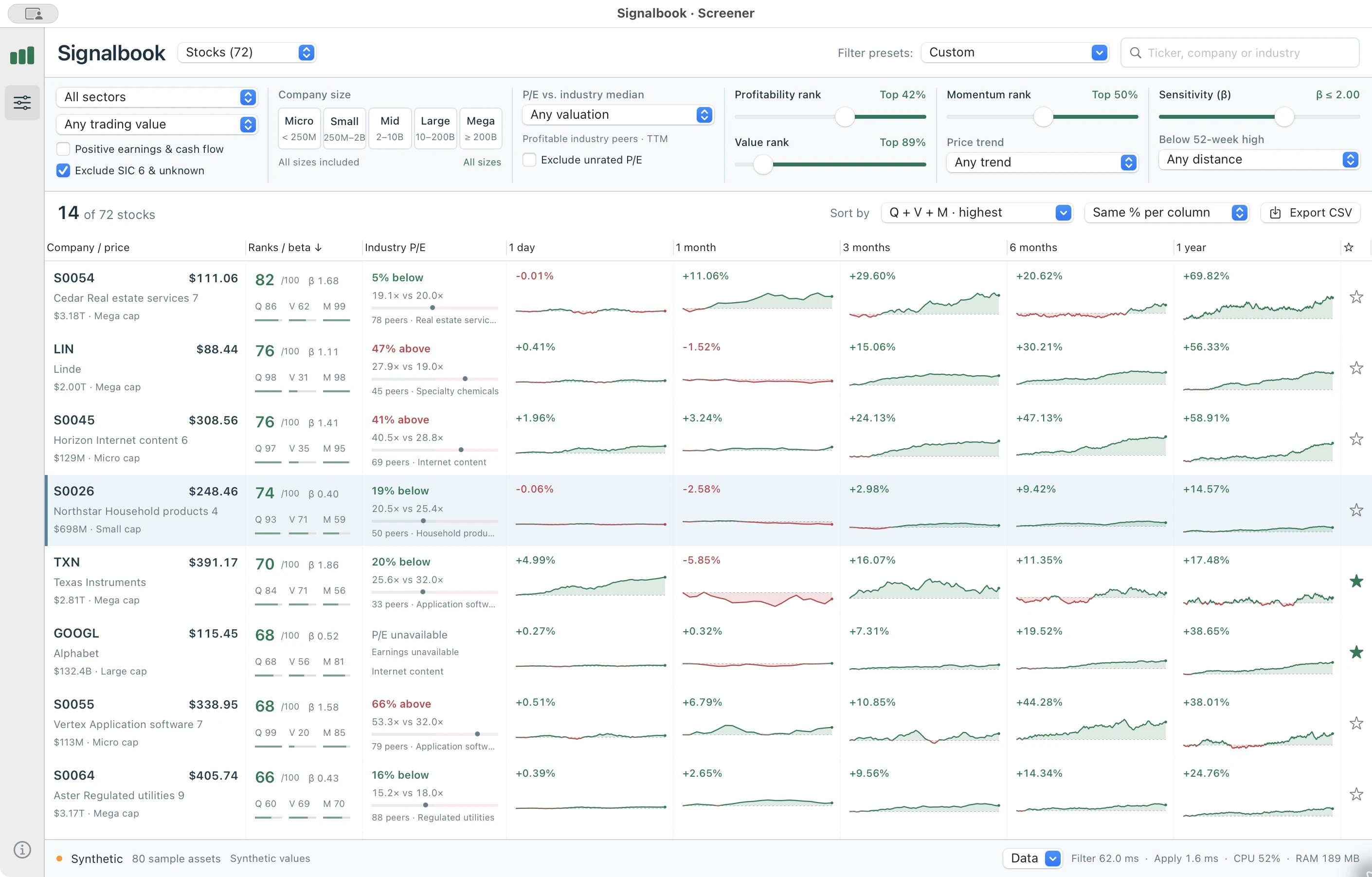The height and width of the screenshot is (877, 1372).
Task: Open the Sort by Q + V + M dropdown
Action: tap(976, 213)
